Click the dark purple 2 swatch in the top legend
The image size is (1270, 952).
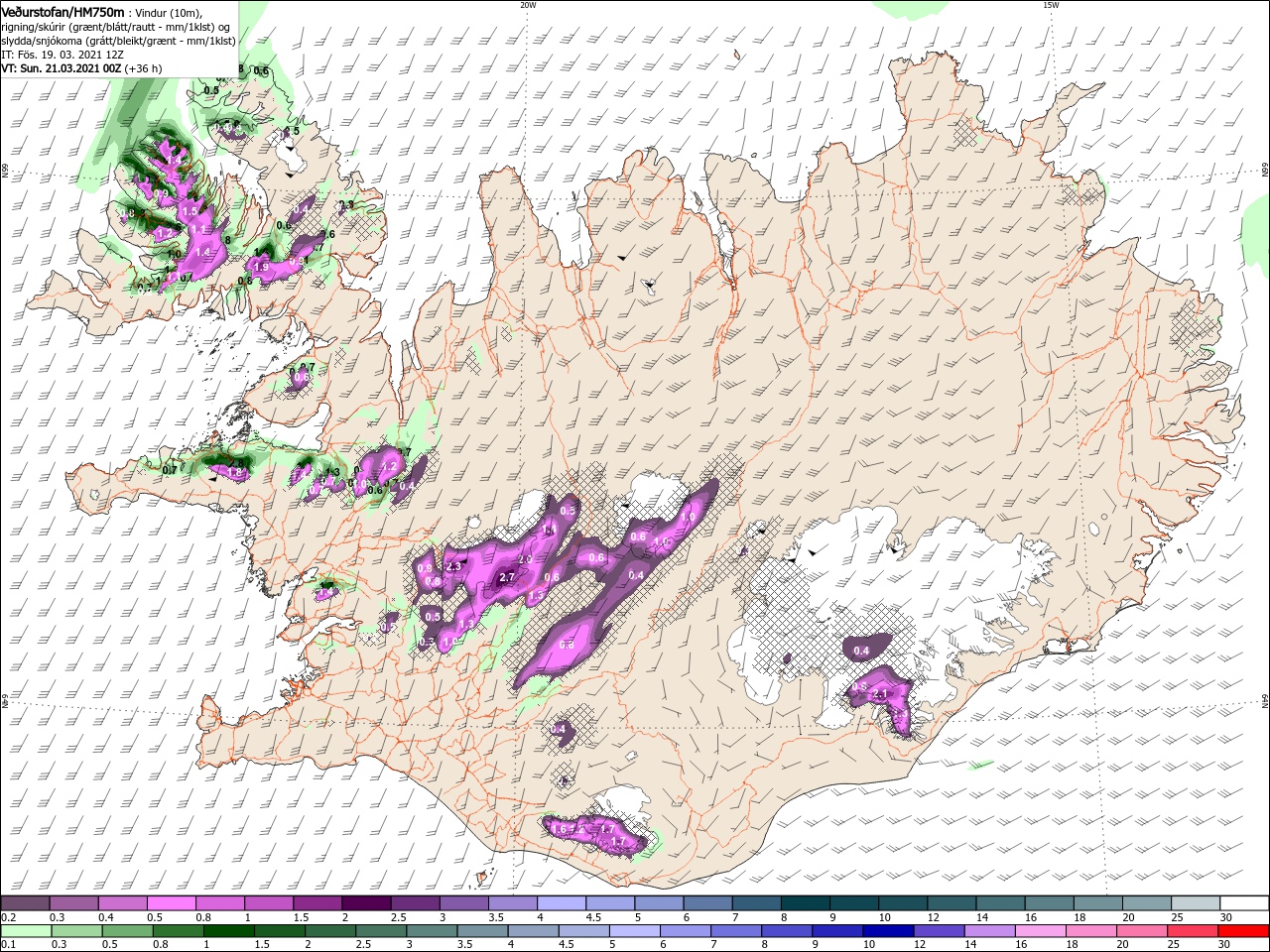[x=365, y=903]
